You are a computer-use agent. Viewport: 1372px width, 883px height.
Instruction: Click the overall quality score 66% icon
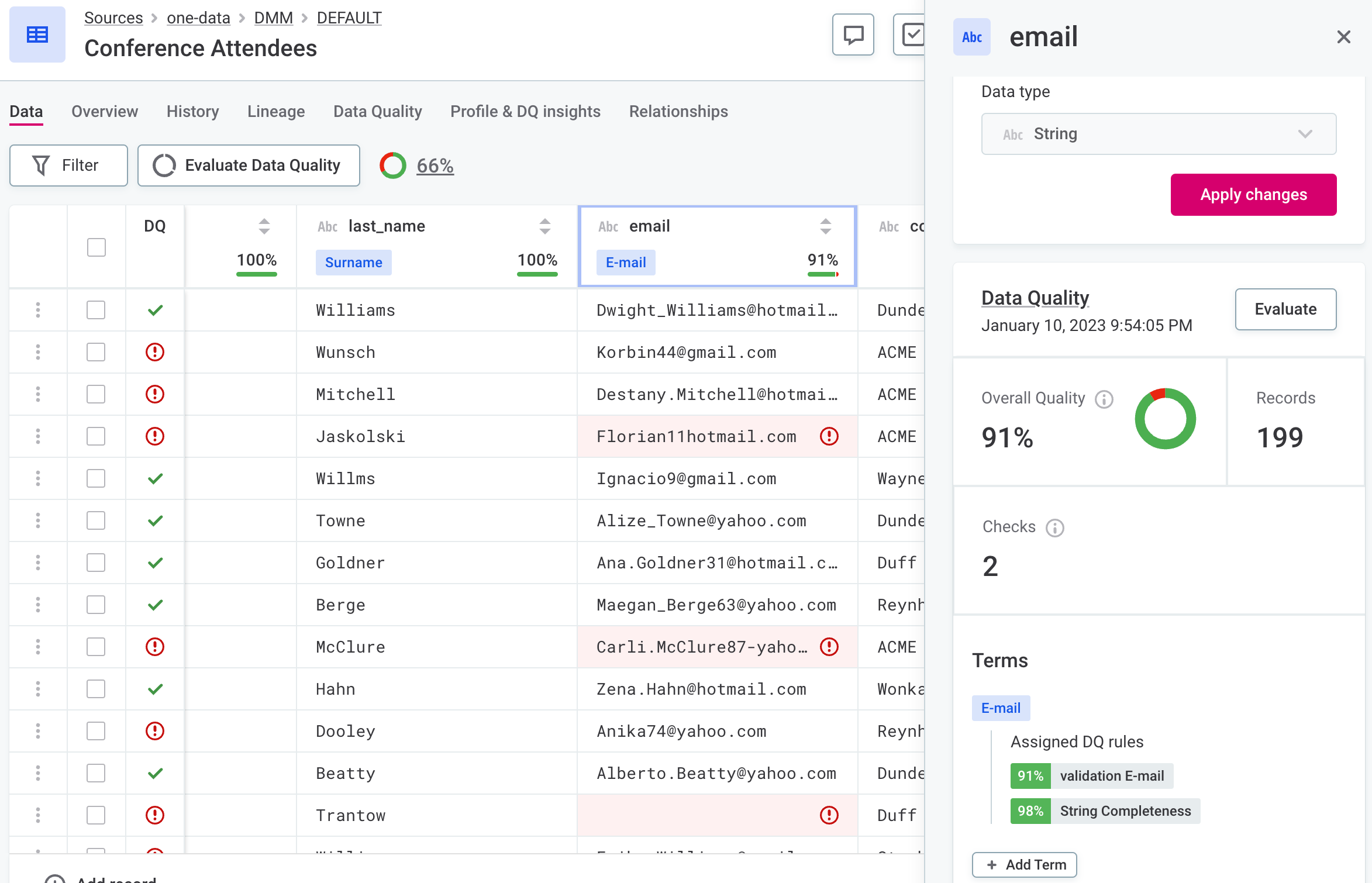click(393, 165)
